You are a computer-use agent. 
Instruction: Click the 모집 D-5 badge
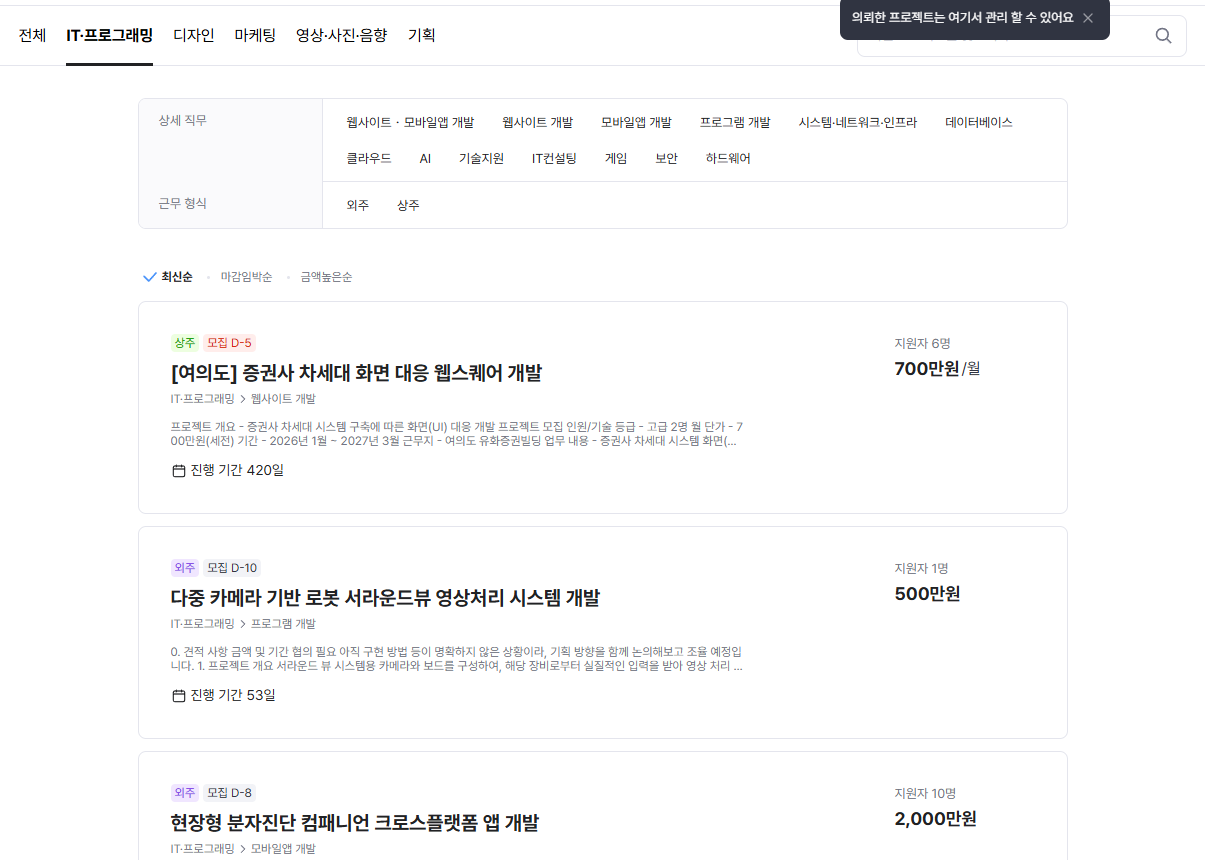coord(229,343)
